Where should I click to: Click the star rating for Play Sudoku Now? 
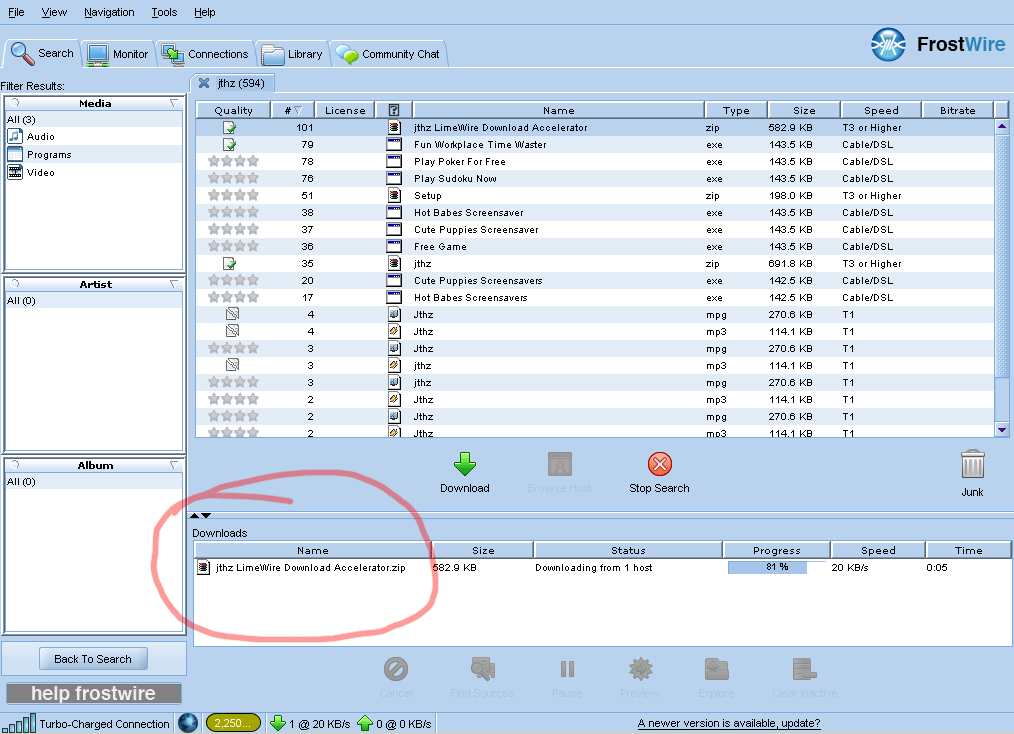tap(233, 178)
